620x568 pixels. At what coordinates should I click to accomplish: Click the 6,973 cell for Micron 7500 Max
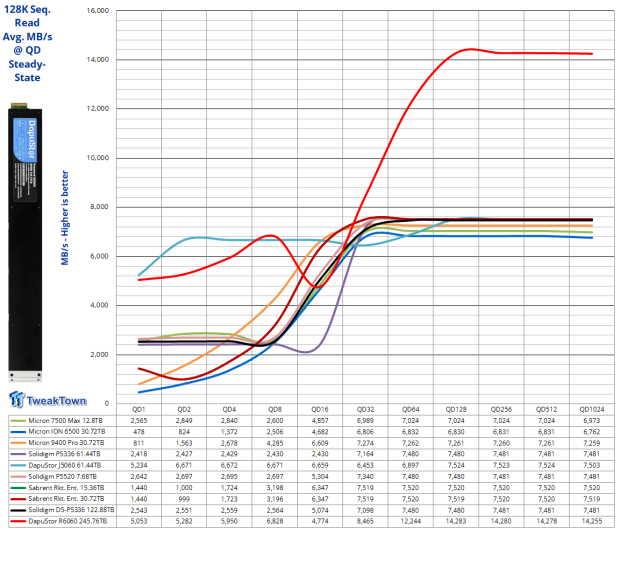click(x=592, y=421)
